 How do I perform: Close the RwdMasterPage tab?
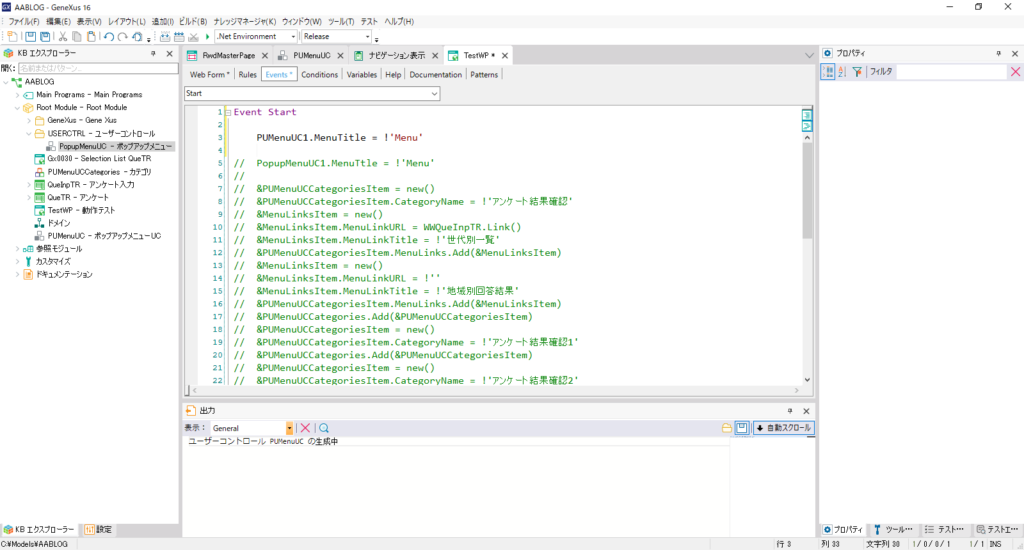pos(264,56)
